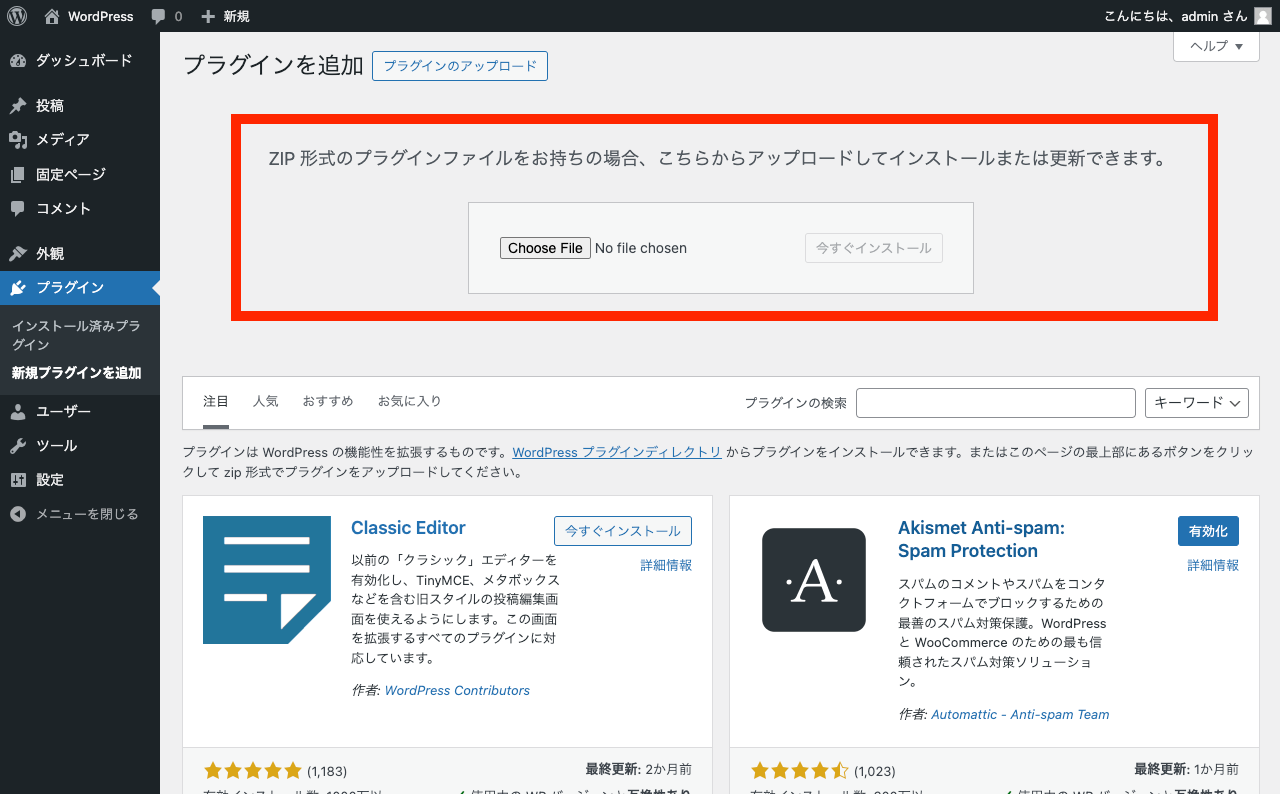1280x794 pixels.
Task: Click the メニューを閉じる collapse arrow icon
Action: tap(18, 514)
